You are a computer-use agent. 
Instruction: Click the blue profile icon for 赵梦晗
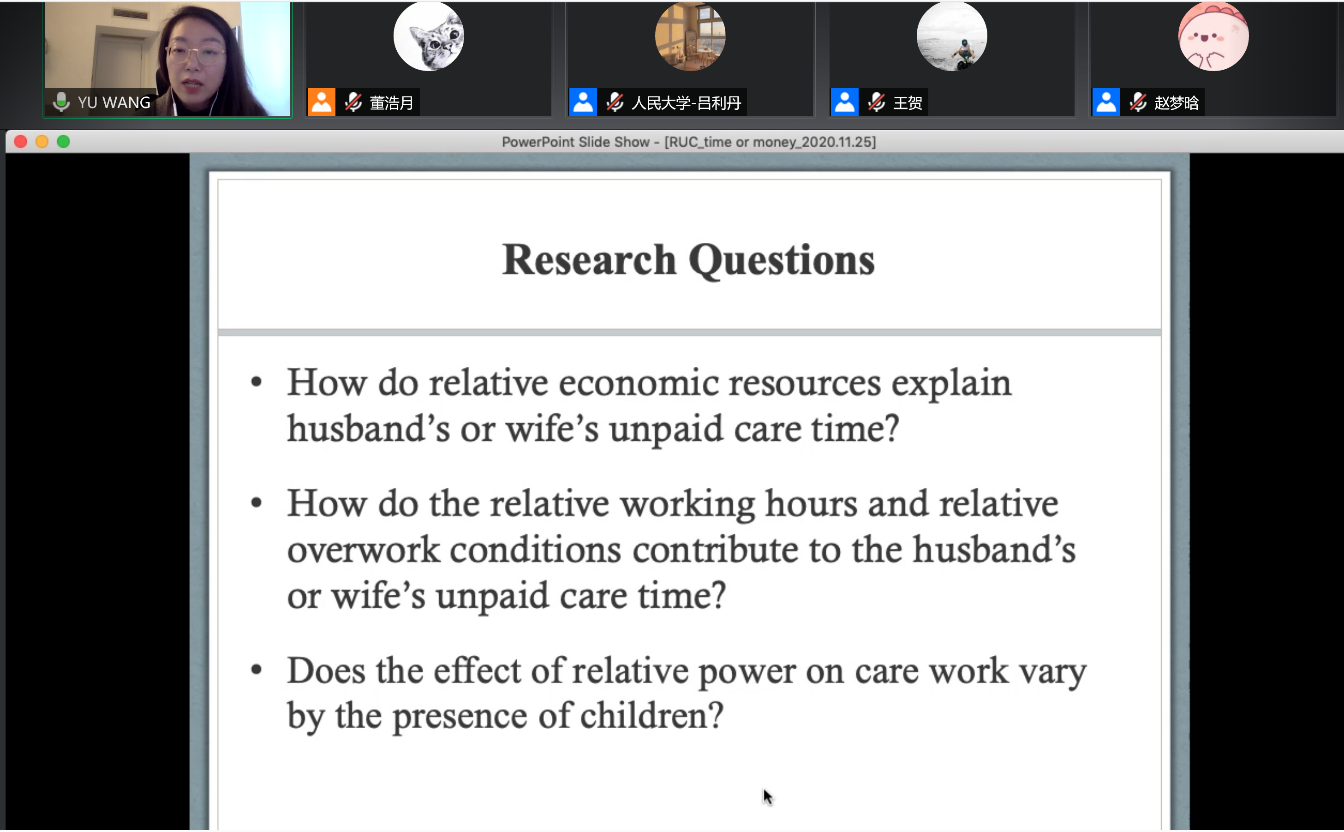point(1106,102)
